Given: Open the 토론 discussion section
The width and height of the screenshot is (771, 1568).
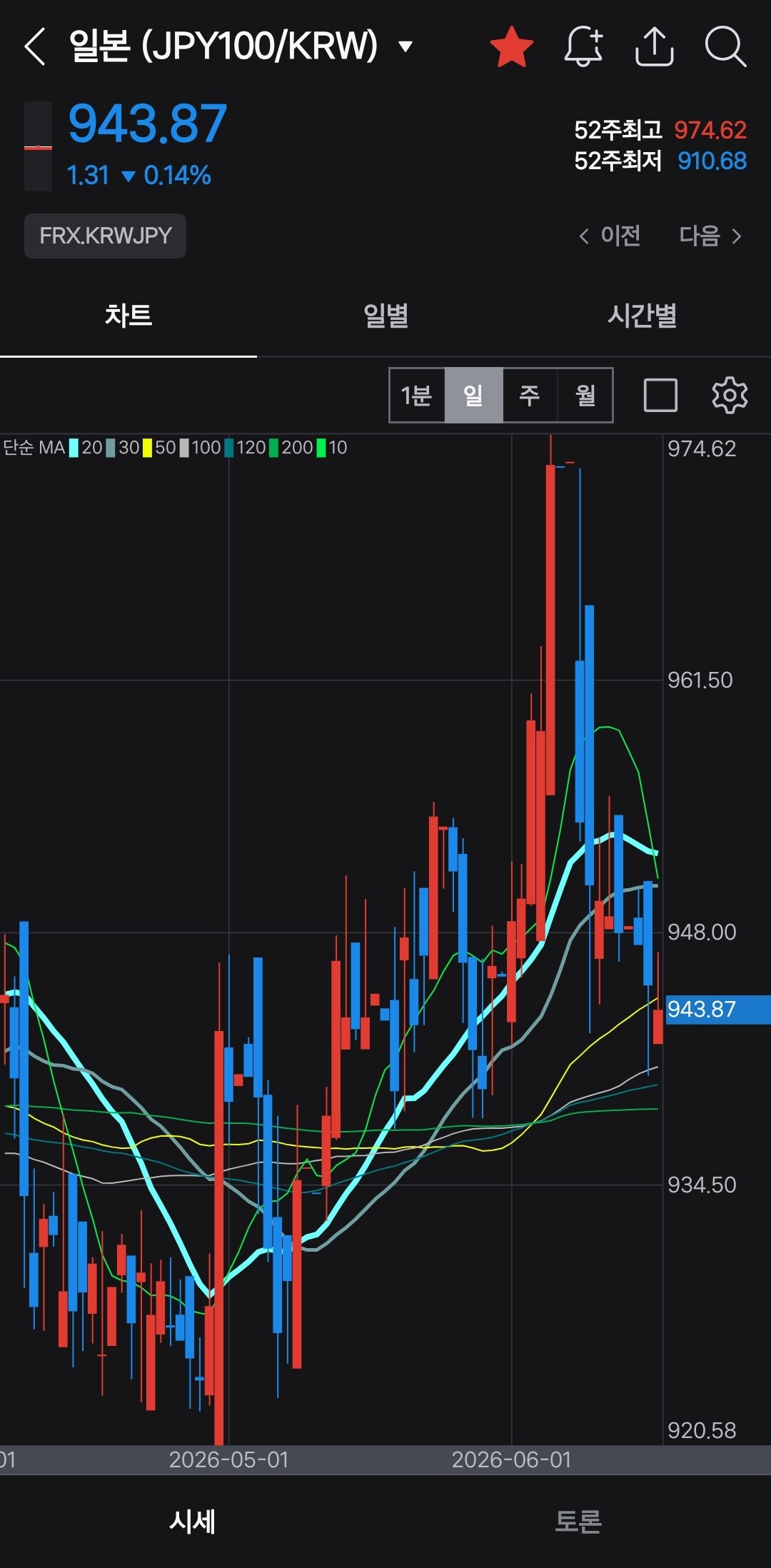Looking at the screenshot, I should point(578,1521).
